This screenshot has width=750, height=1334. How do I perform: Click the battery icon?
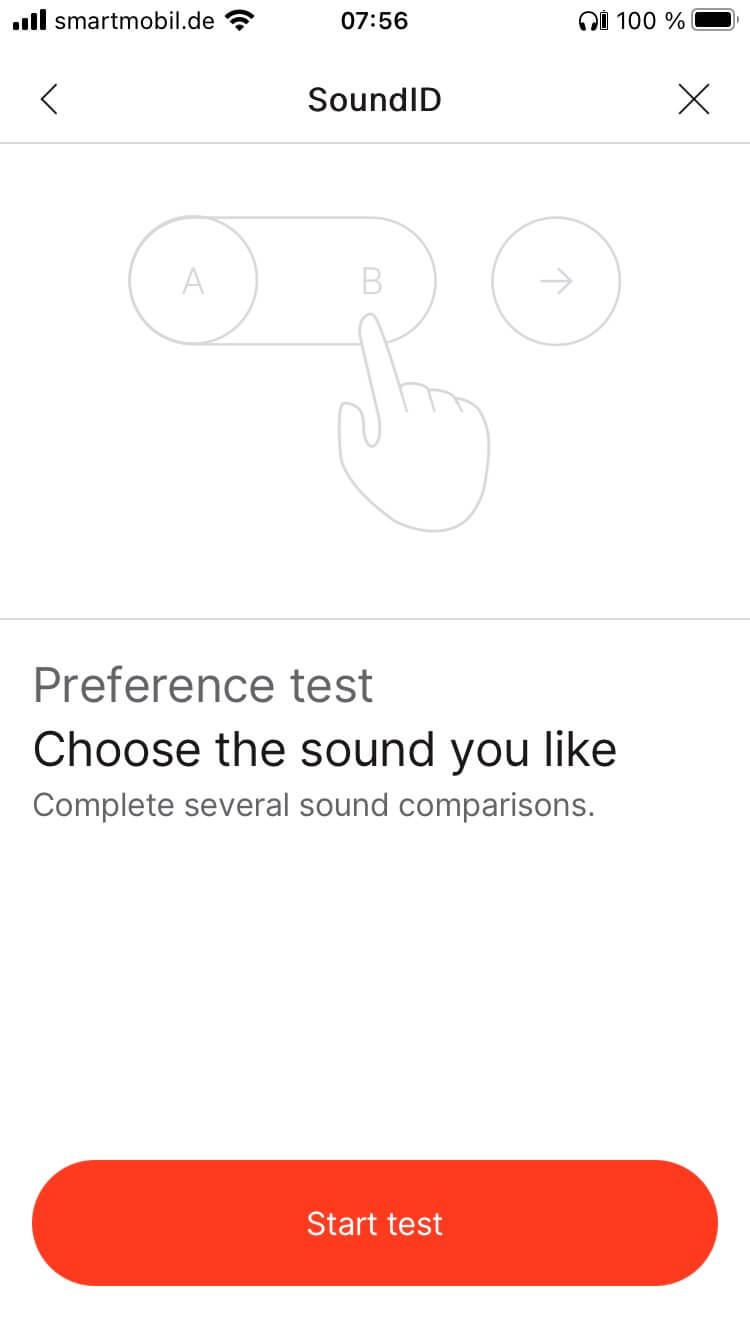coord(714,21)
